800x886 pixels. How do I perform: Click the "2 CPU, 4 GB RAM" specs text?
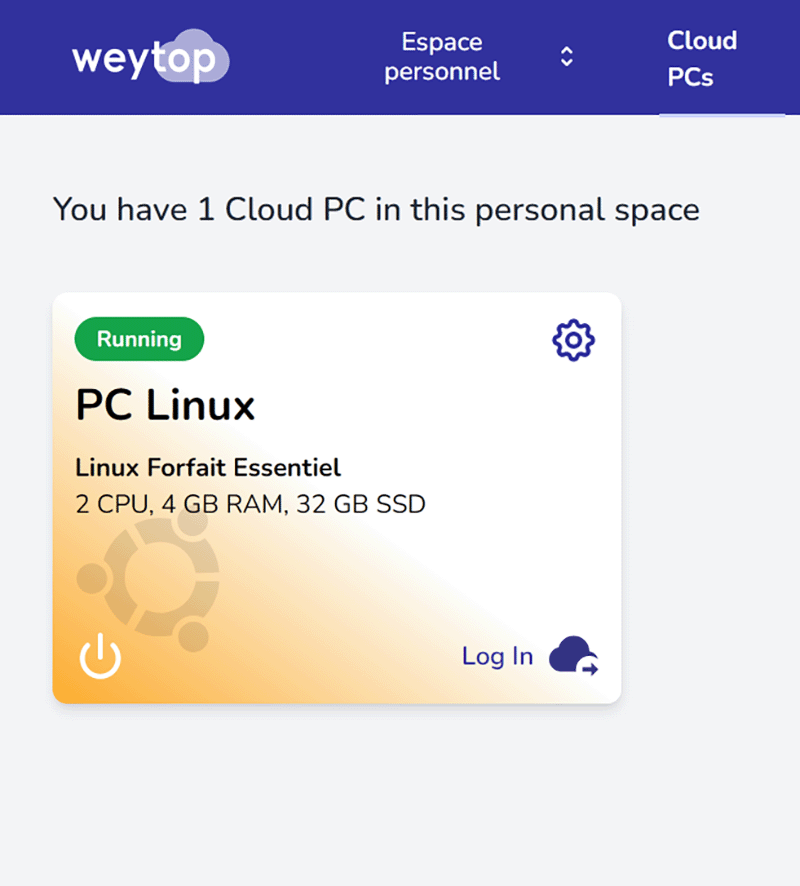click(250, 504)
